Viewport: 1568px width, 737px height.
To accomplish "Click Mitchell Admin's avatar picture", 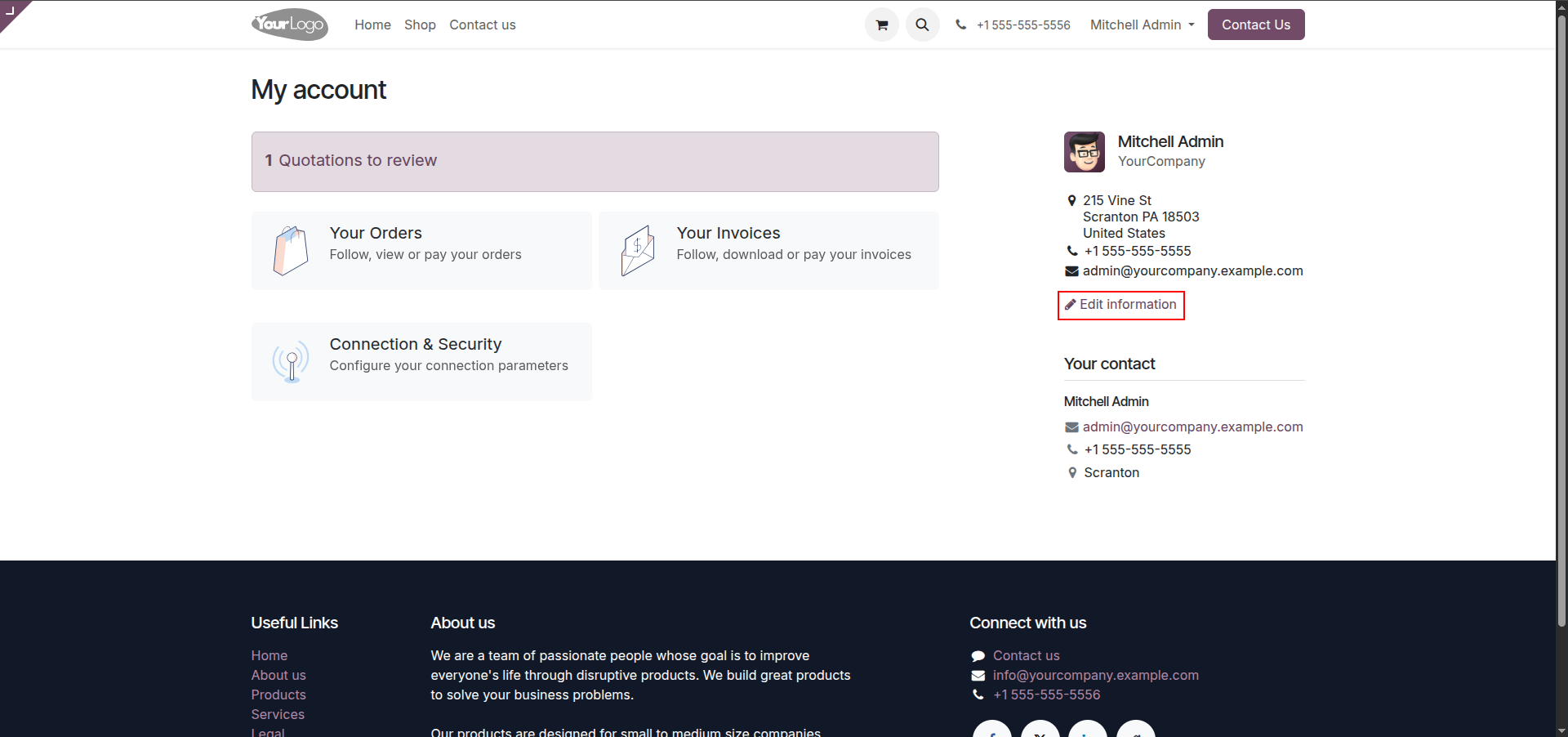I will [x=1085, y=152].
